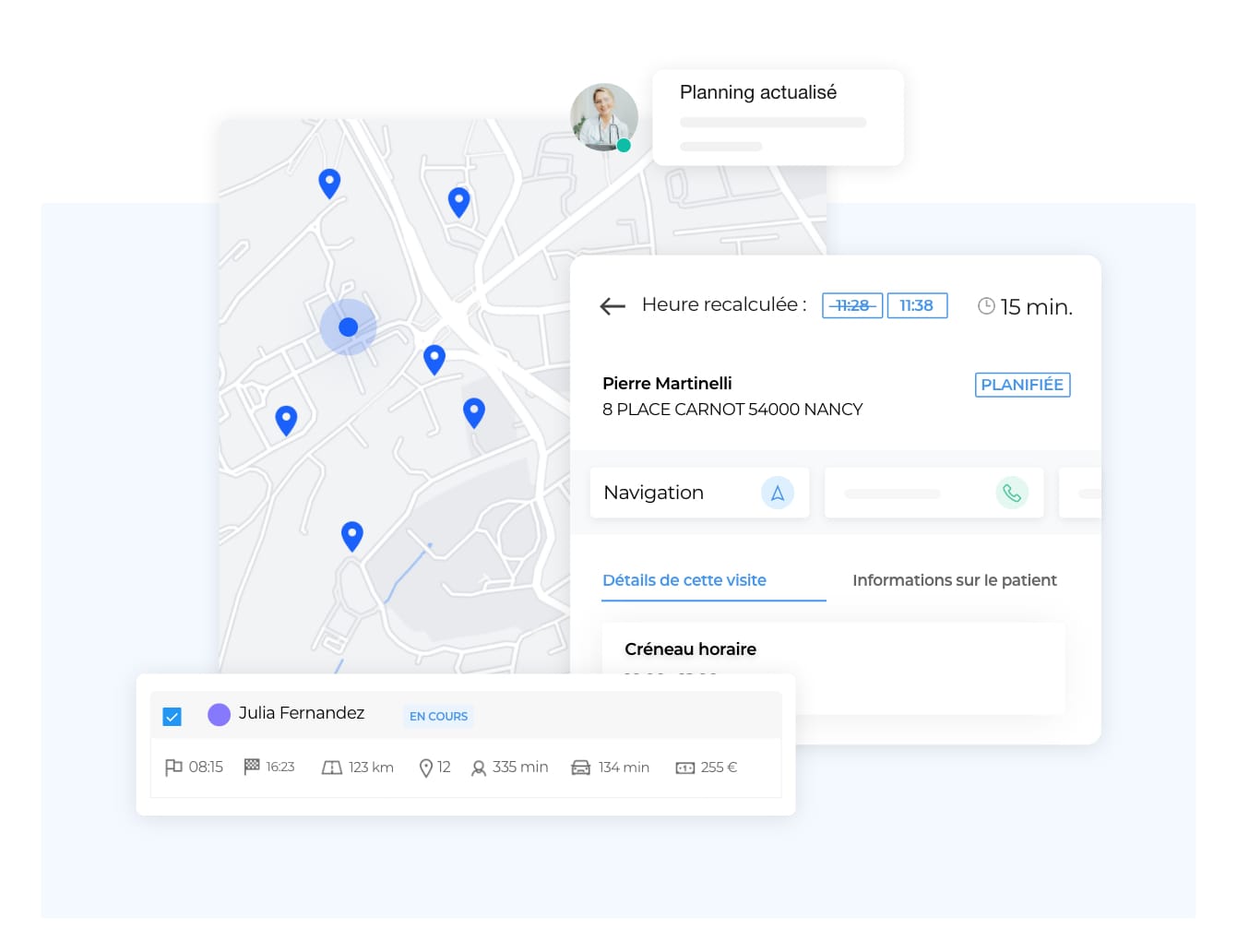Click the 255 € value
This screenshot has height=952, width=1237.
point(719,767)
